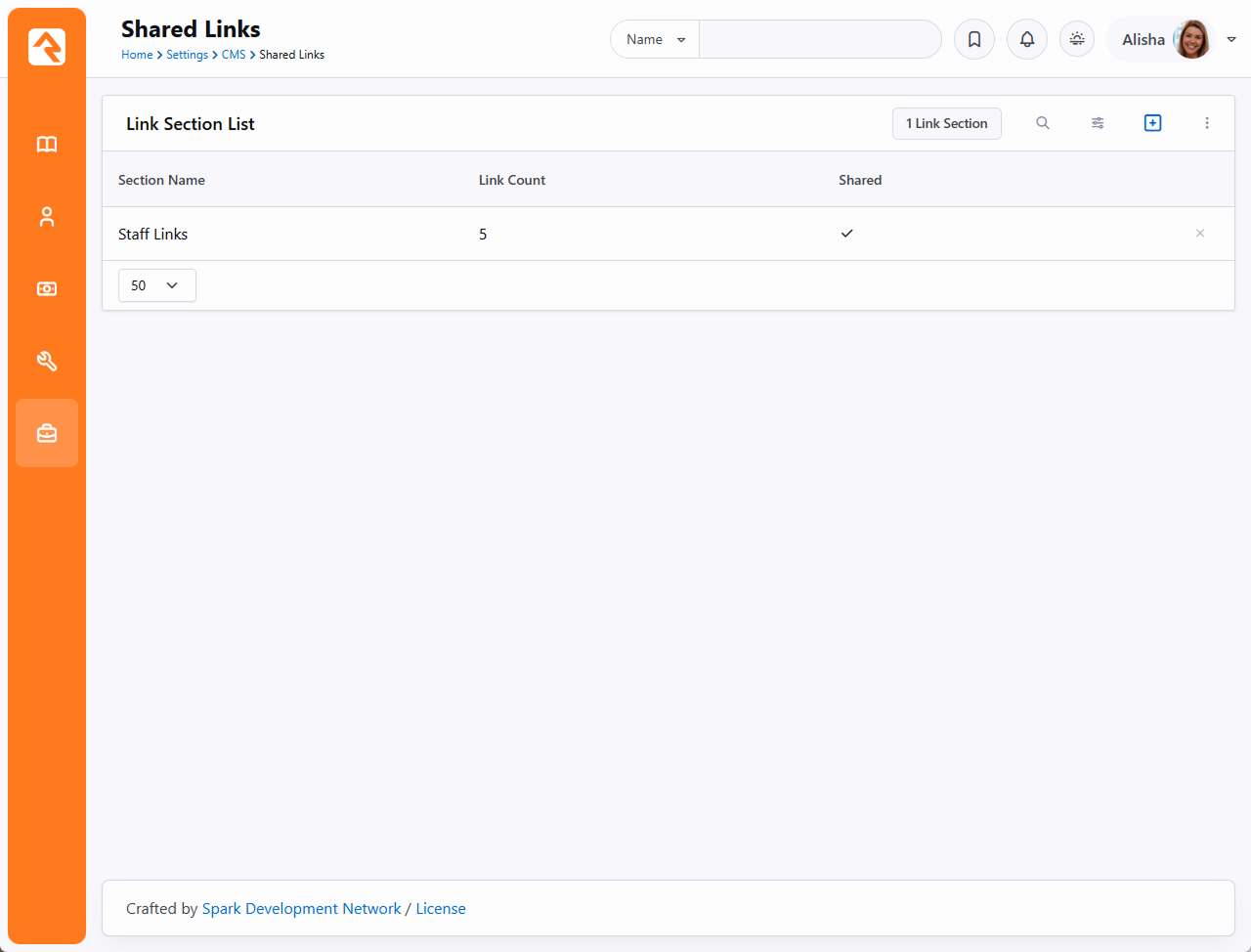Open the Admin Tools wrench section

tap(47, 362)
